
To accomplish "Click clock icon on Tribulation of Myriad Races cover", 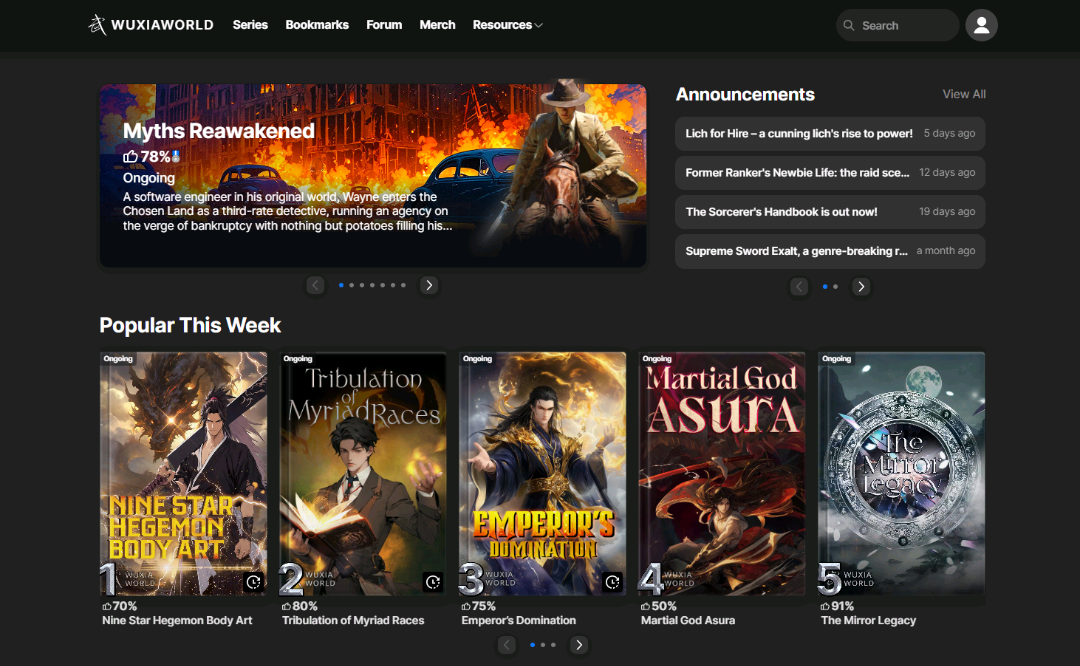I will (433, 582).
